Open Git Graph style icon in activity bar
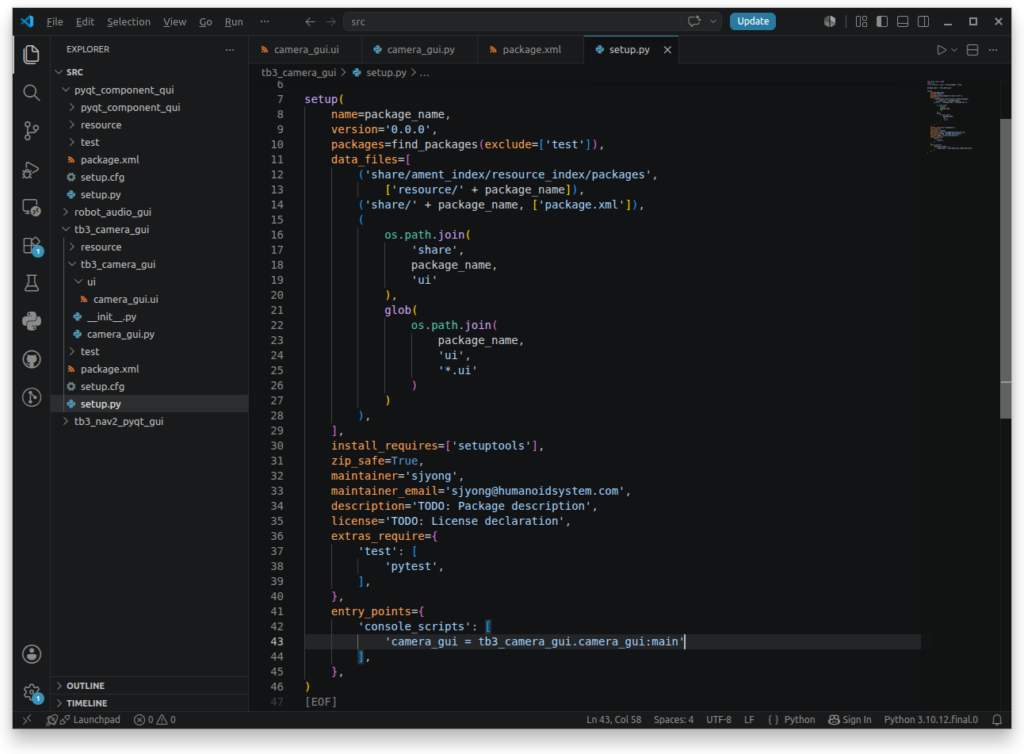The width and height of the screenshot is (1024, 754). coord(31,397)
